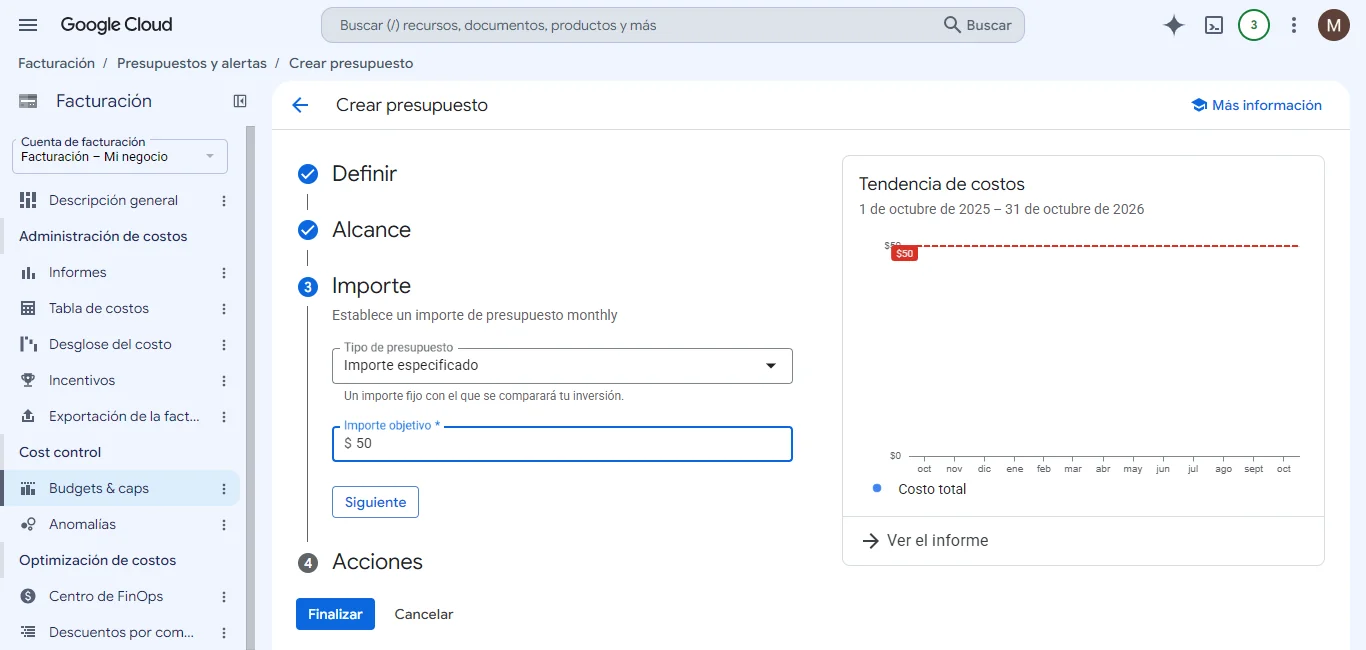This screenshot has width=1366, height=650.
Task: Click the Cancelar button
Action: (424, 614)
